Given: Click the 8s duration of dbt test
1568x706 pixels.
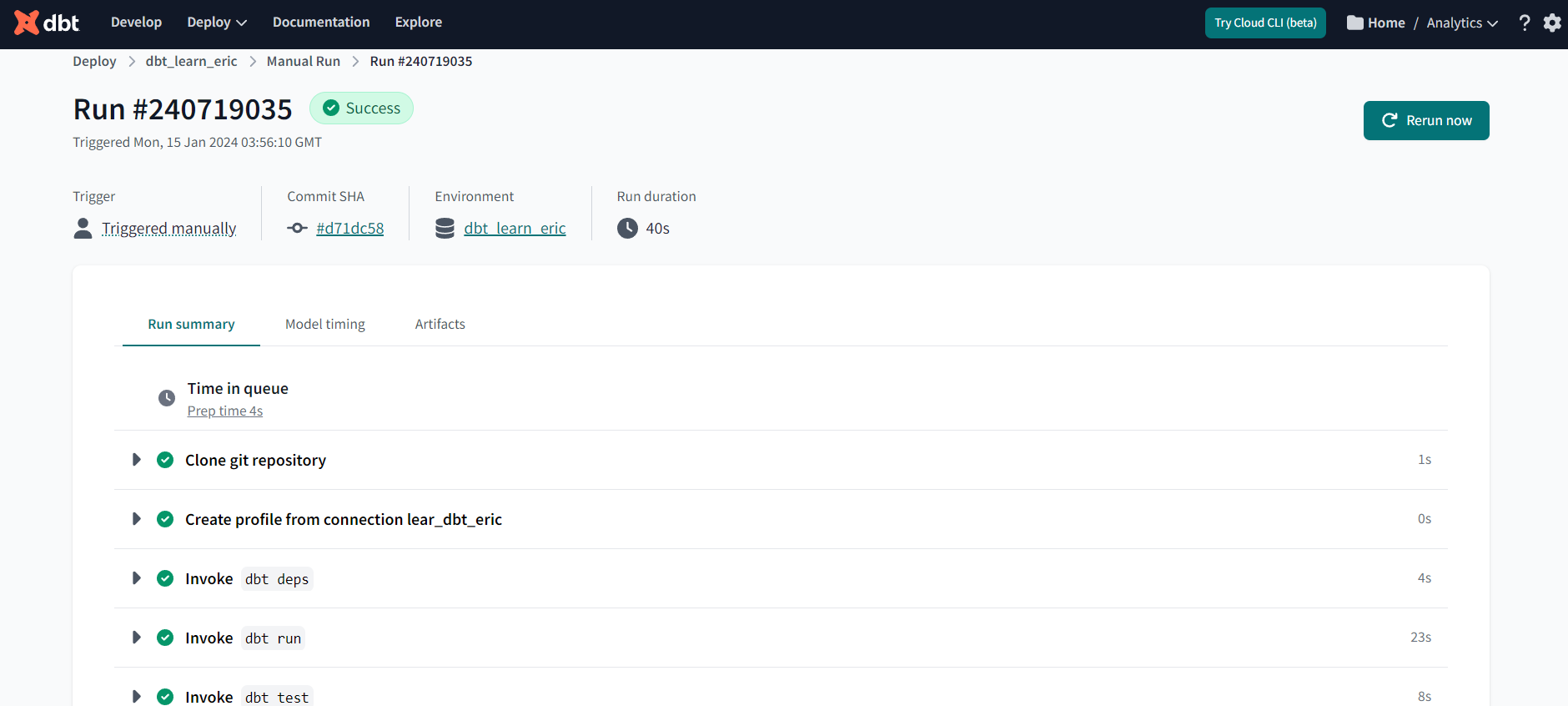Looking at the screenshot, I should 1425,696.
